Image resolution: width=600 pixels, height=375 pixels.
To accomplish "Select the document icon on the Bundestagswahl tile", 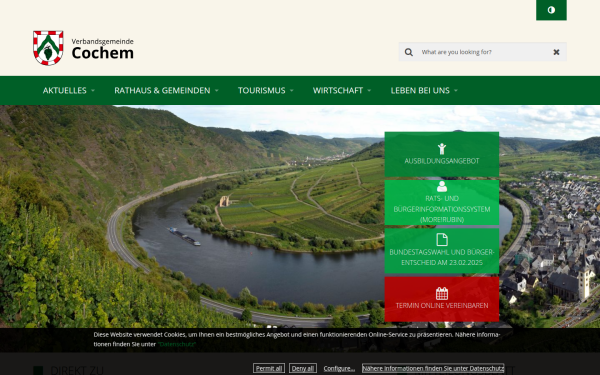I will 442,240.
